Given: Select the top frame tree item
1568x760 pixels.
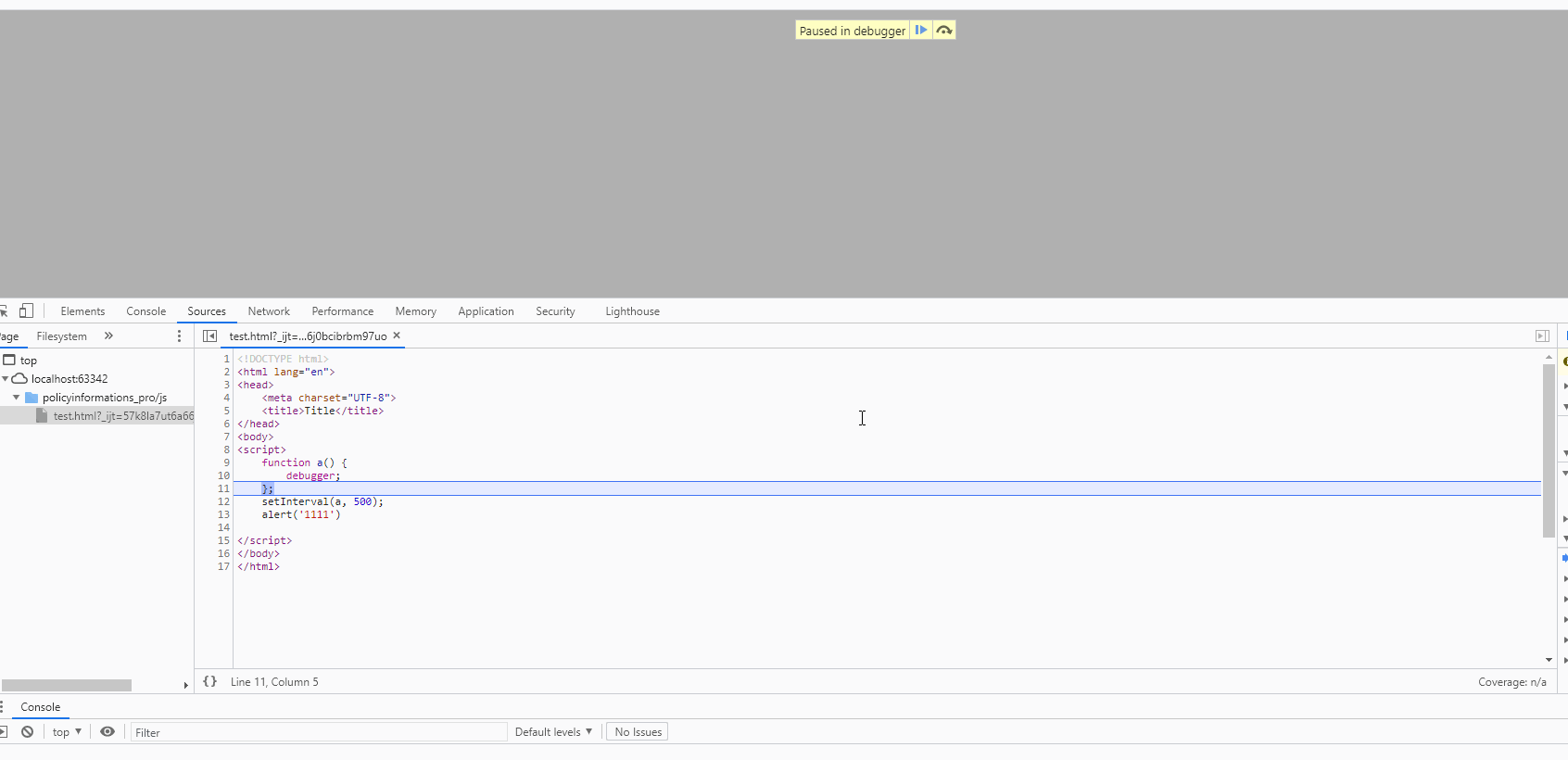Looking at the screenshot, I should click(x=28, y=361).
